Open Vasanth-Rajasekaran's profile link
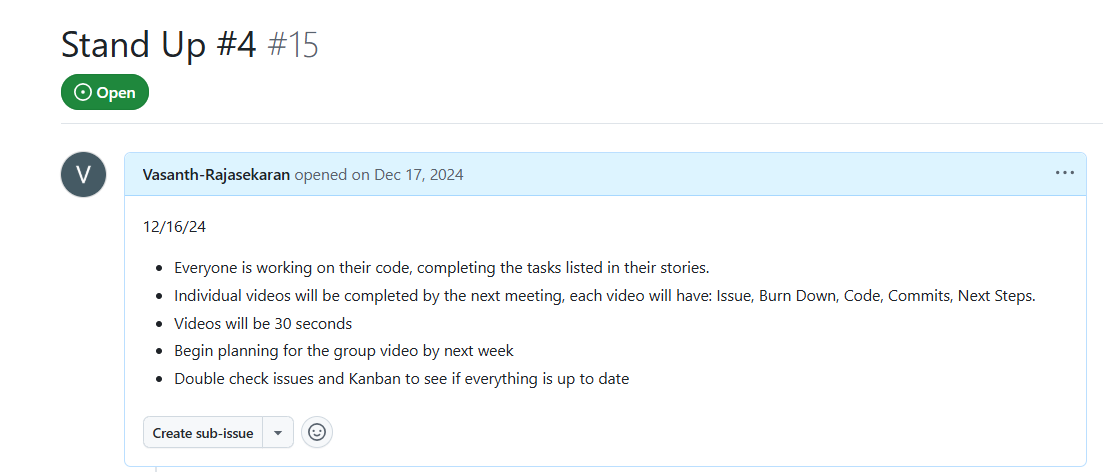This screenshot has width=1103, height=472. pos(216,174)
